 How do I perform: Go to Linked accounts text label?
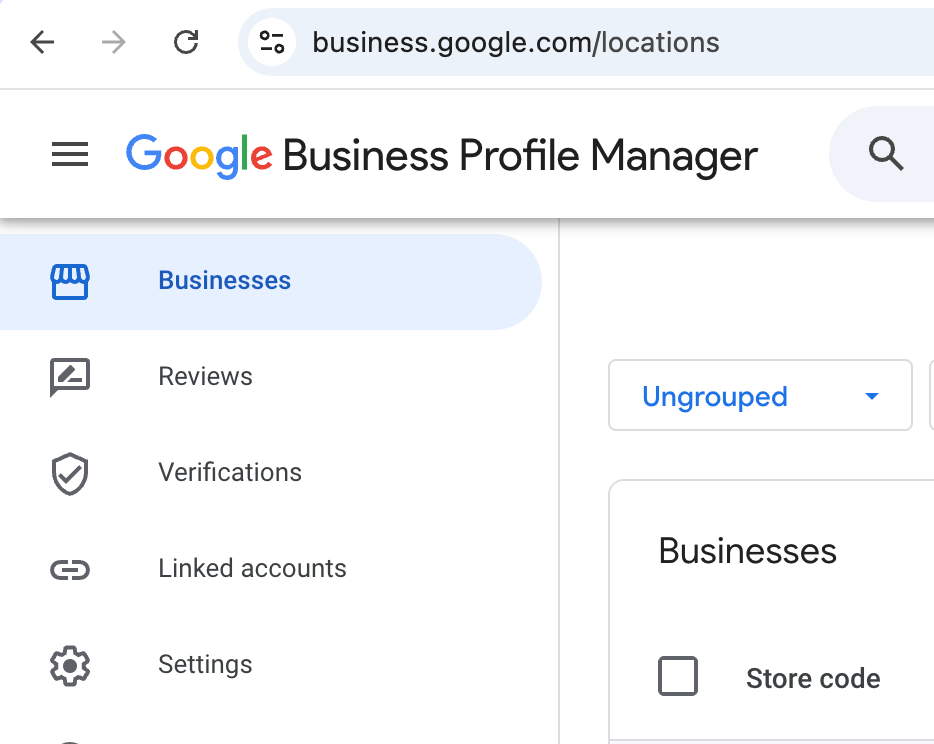(x=252, y=569)
